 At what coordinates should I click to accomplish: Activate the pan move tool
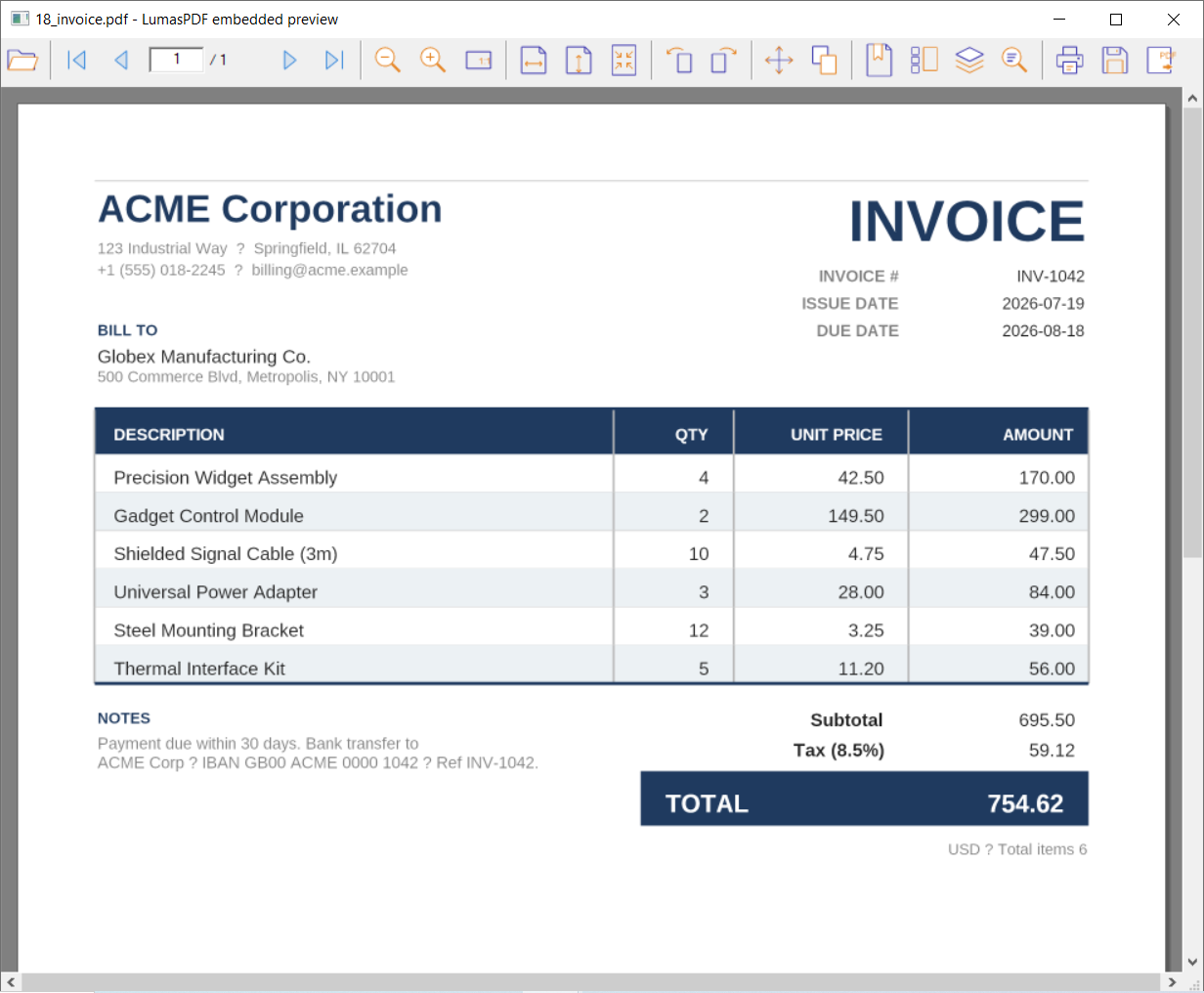(779, 61)
